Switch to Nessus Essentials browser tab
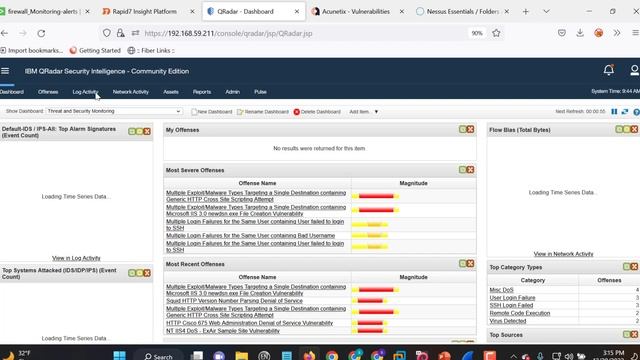 pos(462,11)
